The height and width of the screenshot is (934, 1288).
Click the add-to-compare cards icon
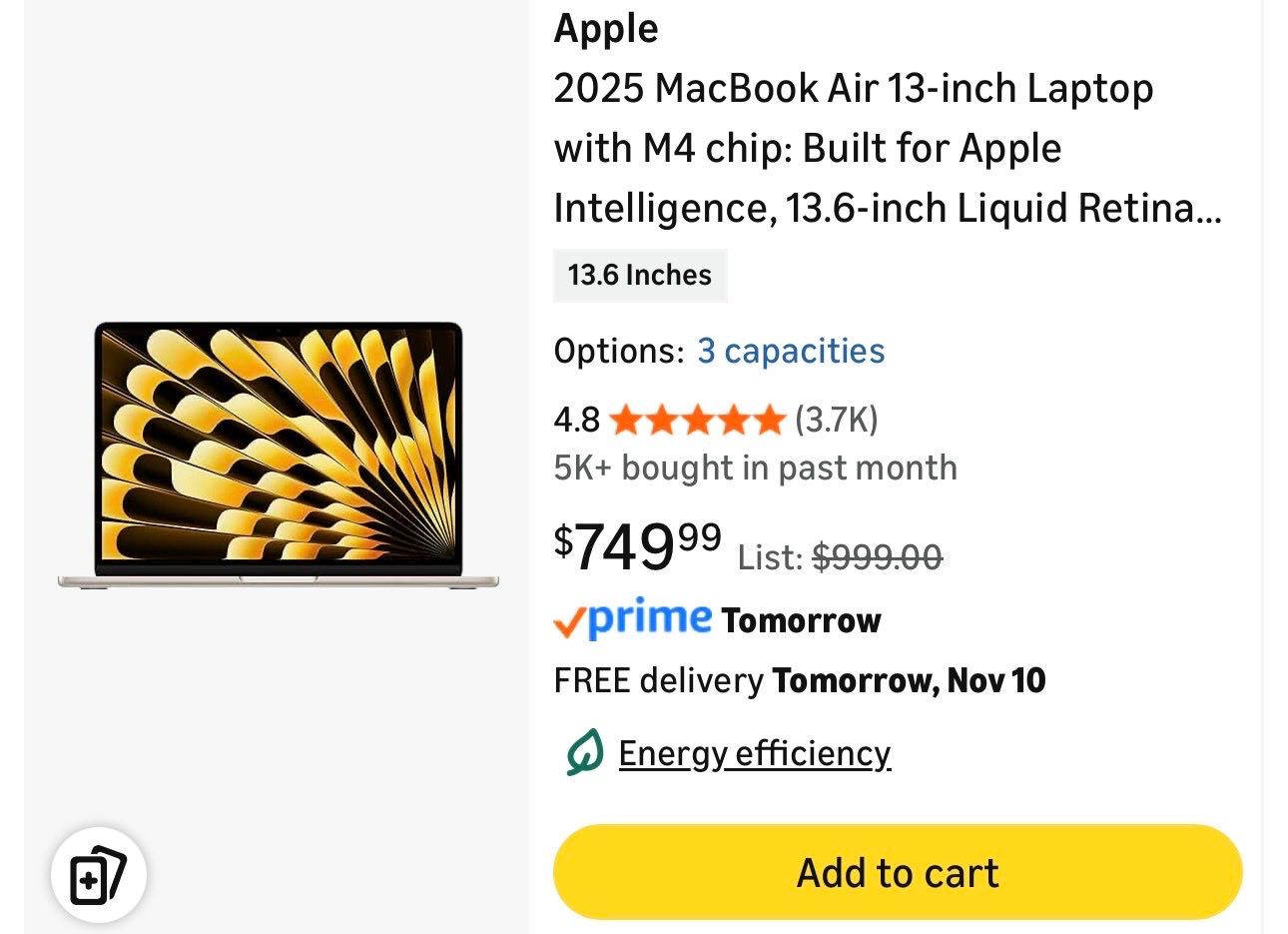[x=98, y=875]
